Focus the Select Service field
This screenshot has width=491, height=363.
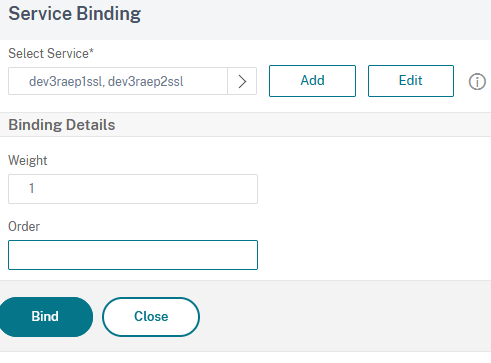tap(118, 81)
